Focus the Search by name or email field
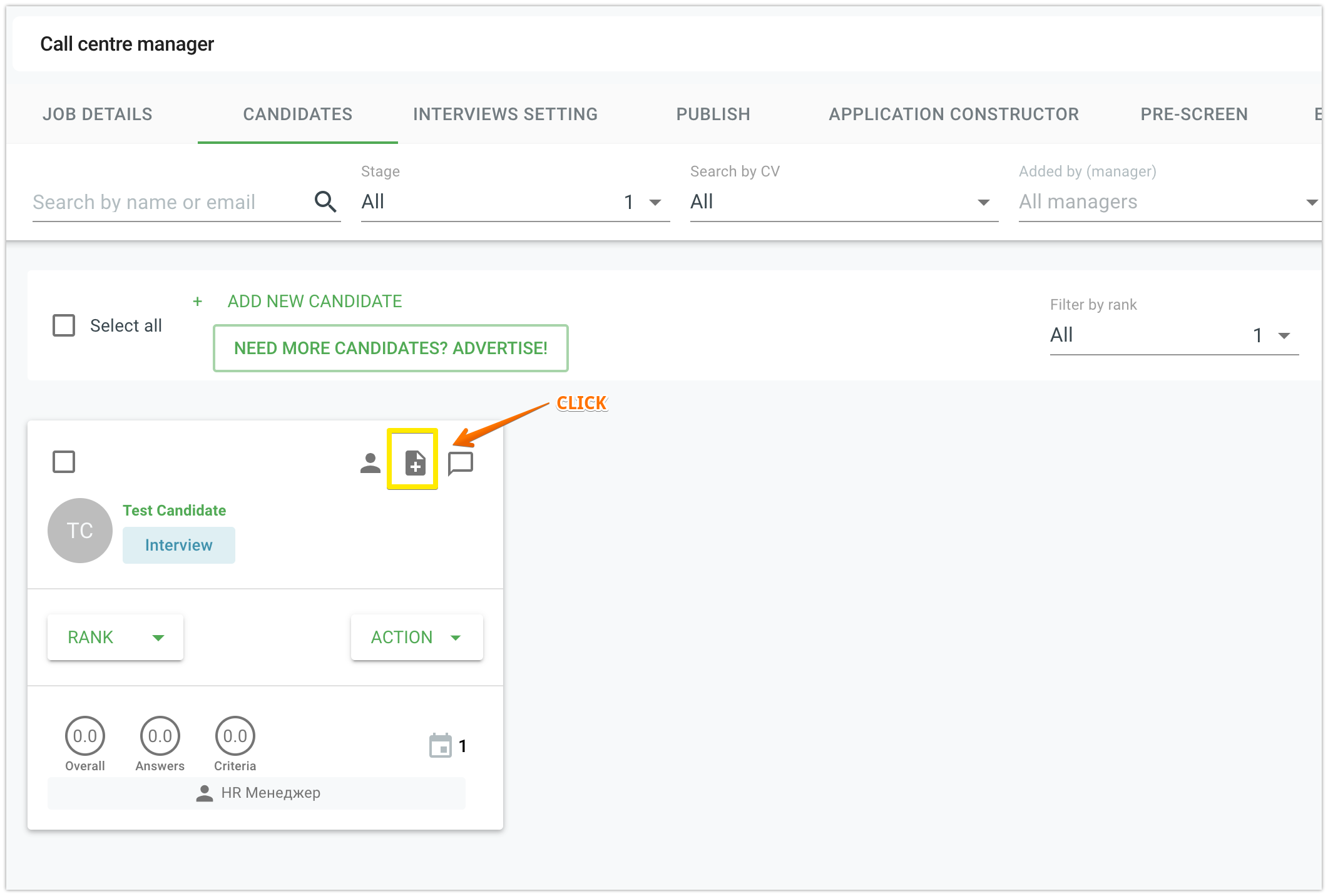Viewport: 1328px width, 896px height. pos(169,202)
